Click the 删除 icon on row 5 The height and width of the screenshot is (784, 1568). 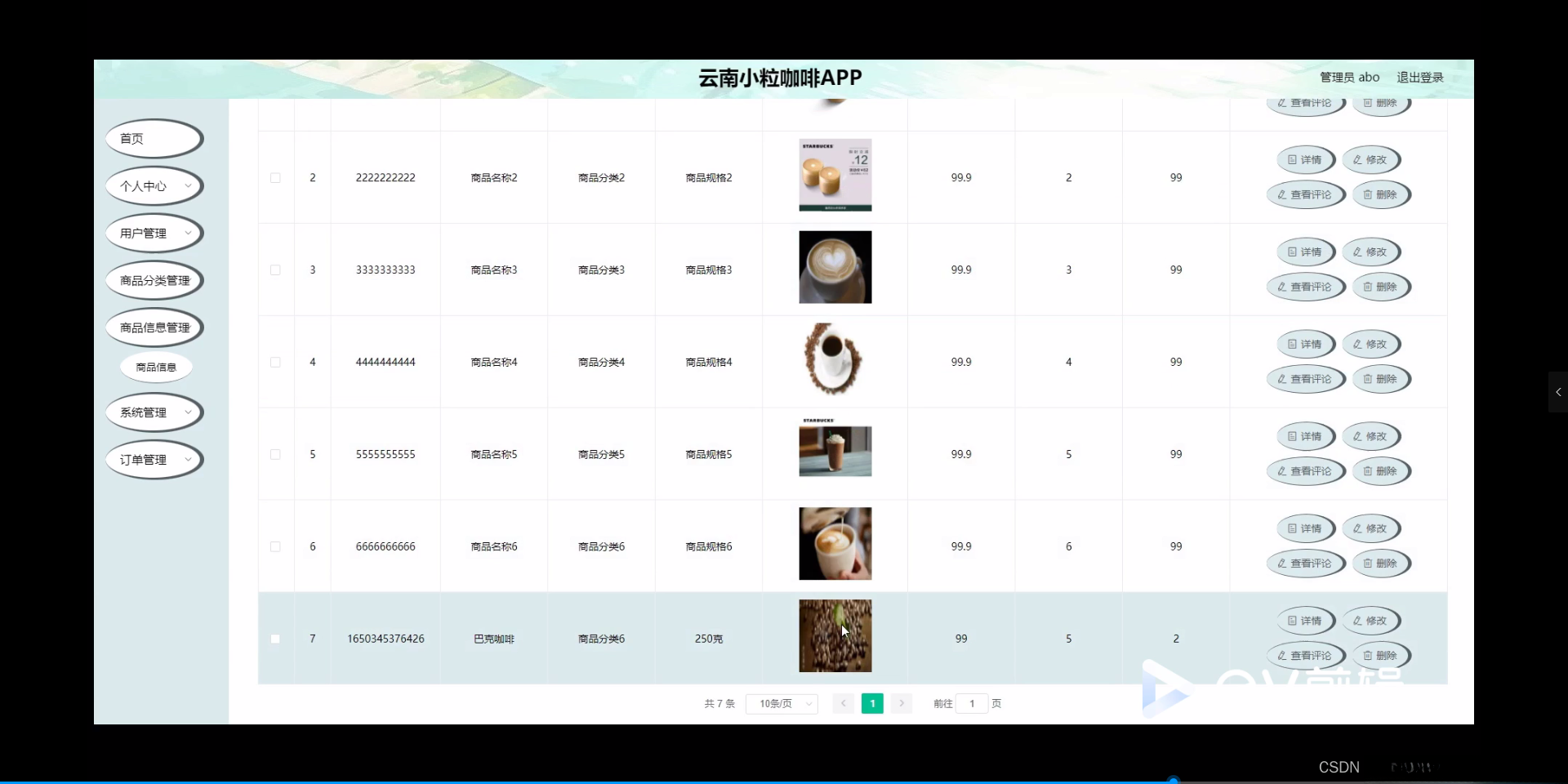click(x=1381, y=471)
